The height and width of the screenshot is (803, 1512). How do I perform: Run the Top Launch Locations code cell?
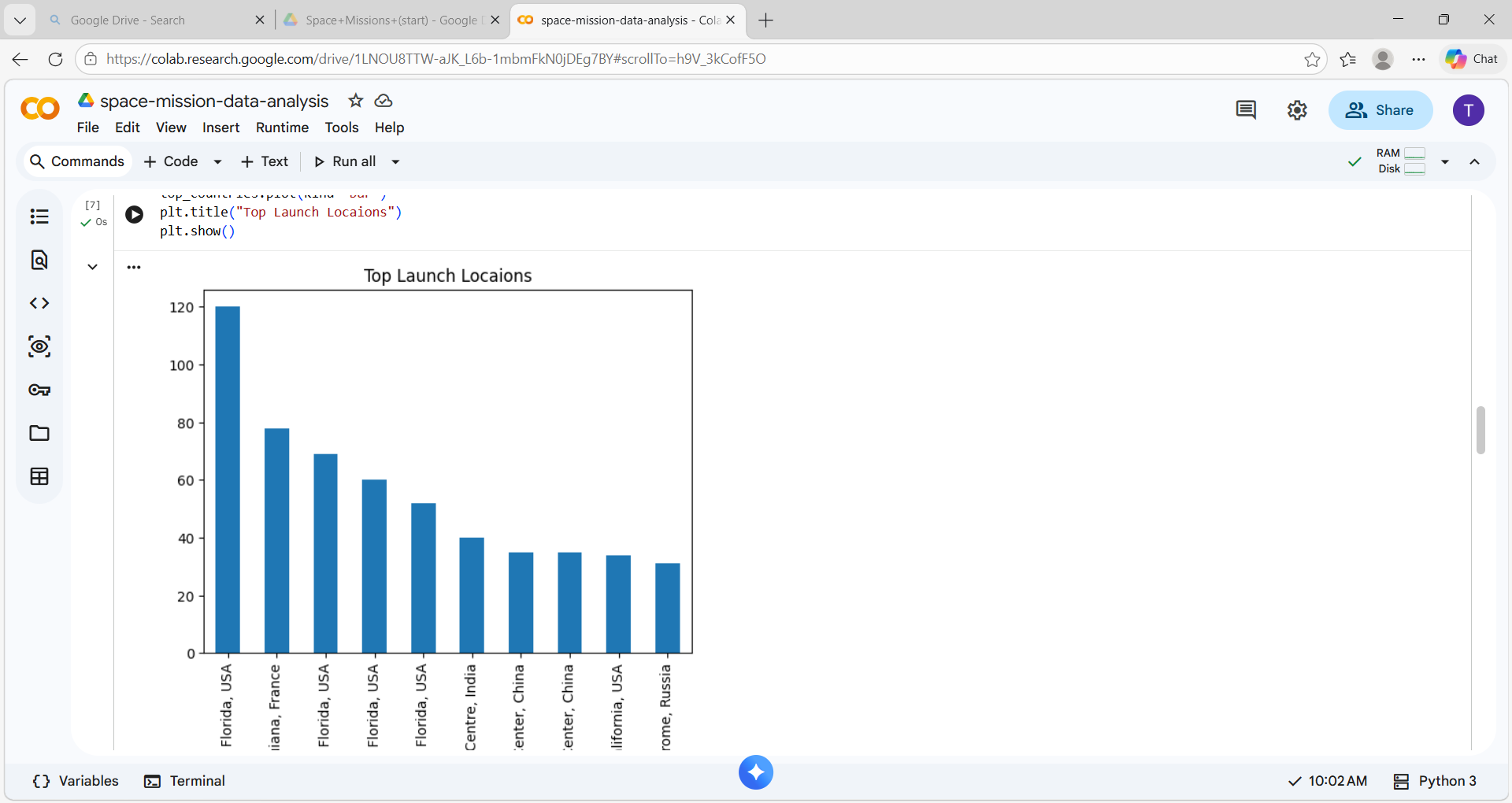tap(134, 214)
